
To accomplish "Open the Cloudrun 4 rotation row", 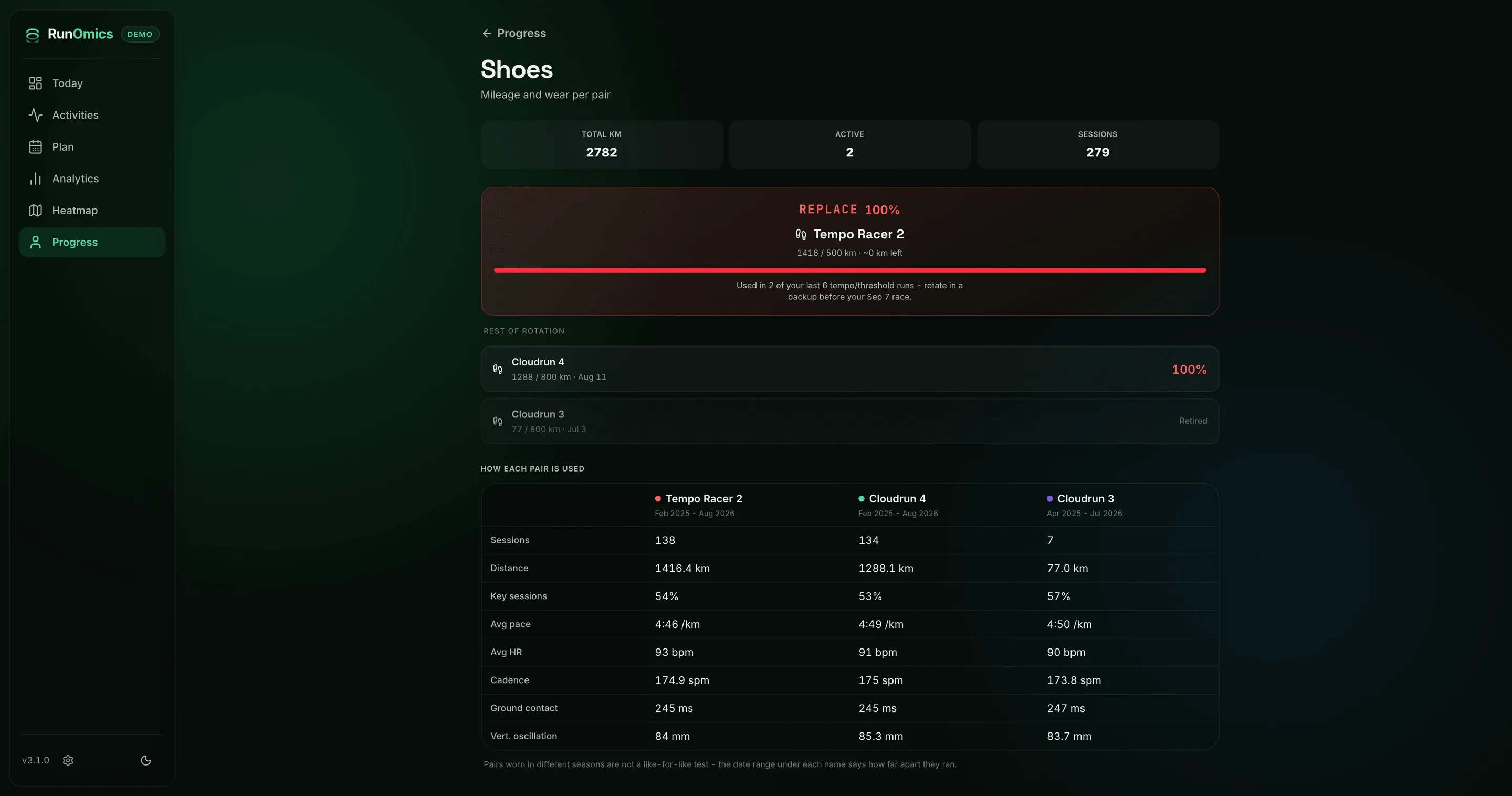I will pos(850,369).
